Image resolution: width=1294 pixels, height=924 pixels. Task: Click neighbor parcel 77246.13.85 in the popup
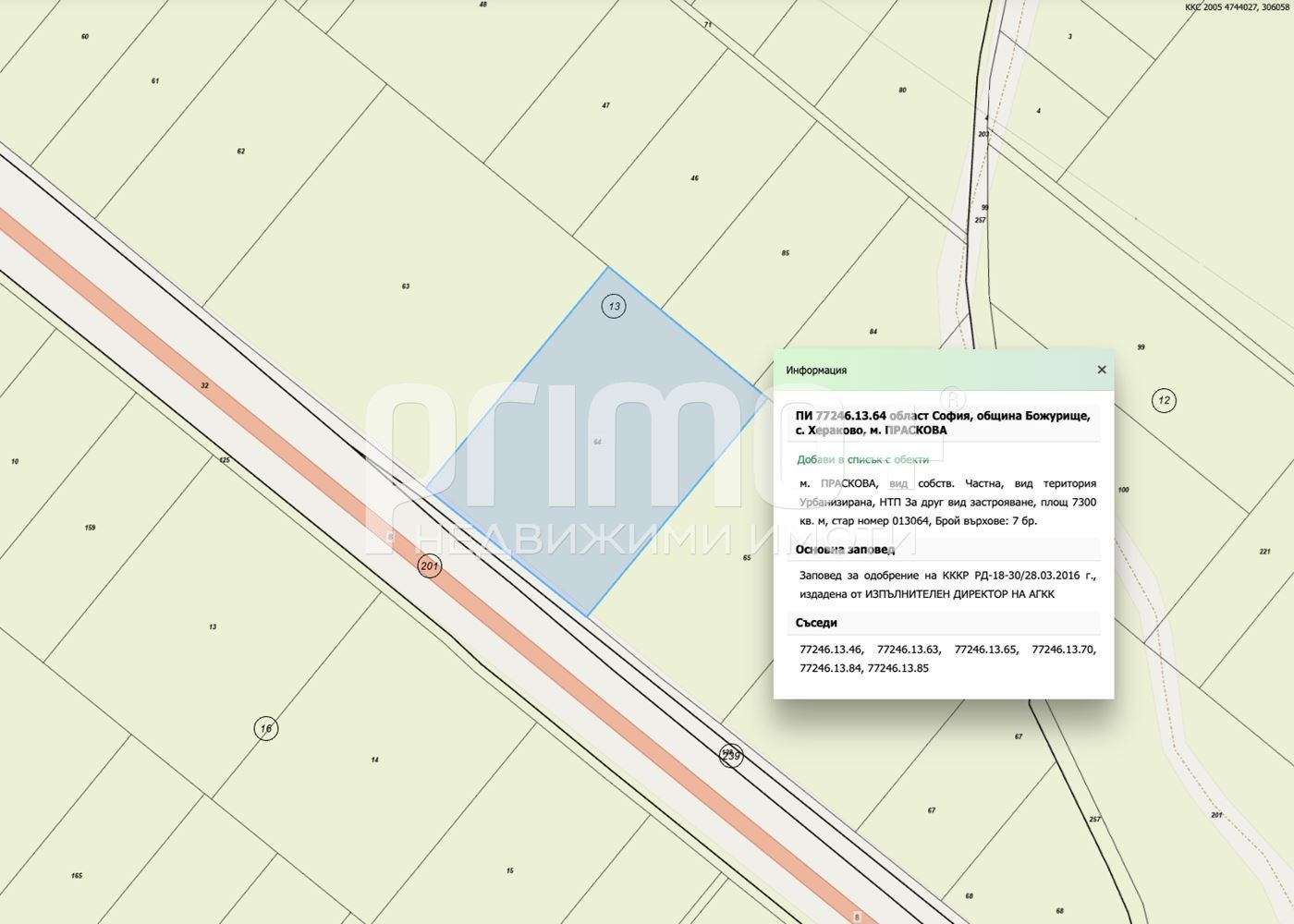click(x=898, y=668)
